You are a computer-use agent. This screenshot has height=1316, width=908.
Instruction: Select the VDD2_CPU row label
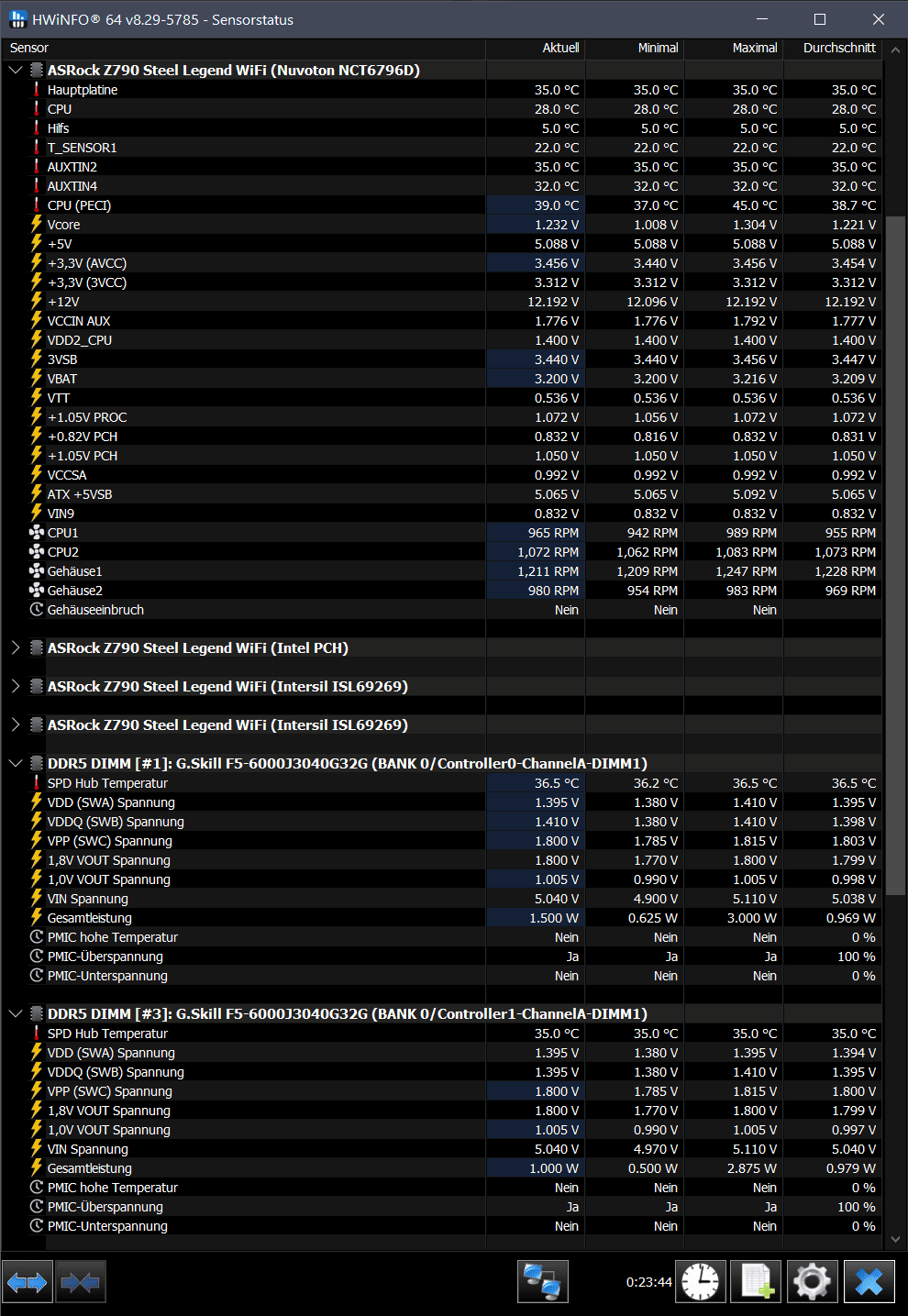tap(80, 340)
